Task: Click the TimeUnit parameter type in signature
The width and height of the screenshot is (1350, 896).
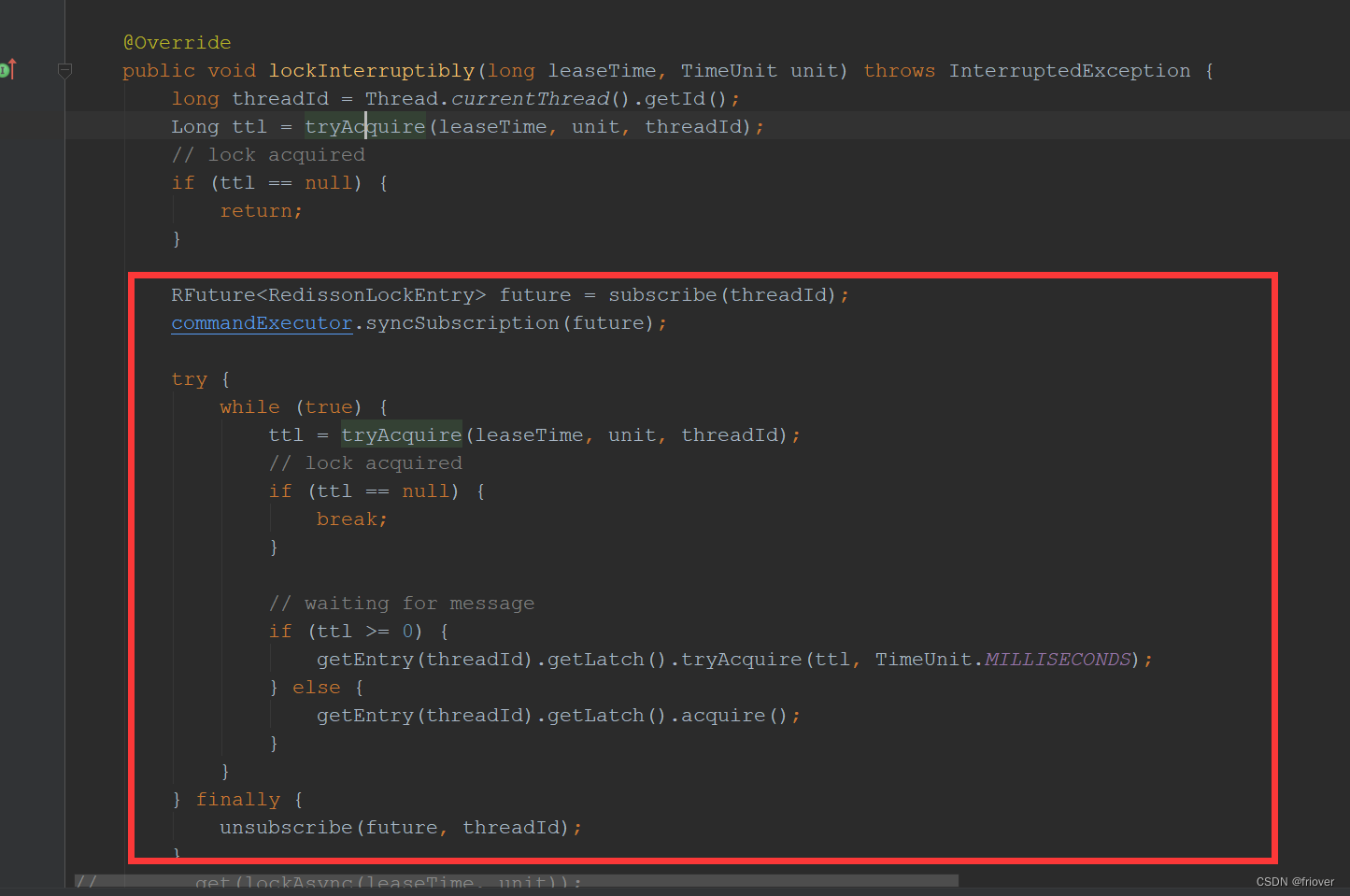Action: click(729, 71)
